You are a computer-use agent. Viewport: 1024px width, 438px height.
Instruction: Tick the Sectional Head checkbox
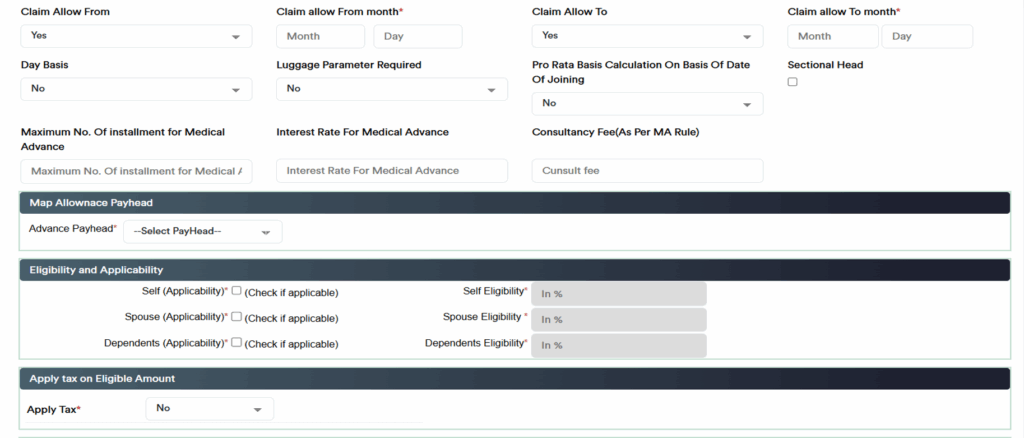click(793, 82)
